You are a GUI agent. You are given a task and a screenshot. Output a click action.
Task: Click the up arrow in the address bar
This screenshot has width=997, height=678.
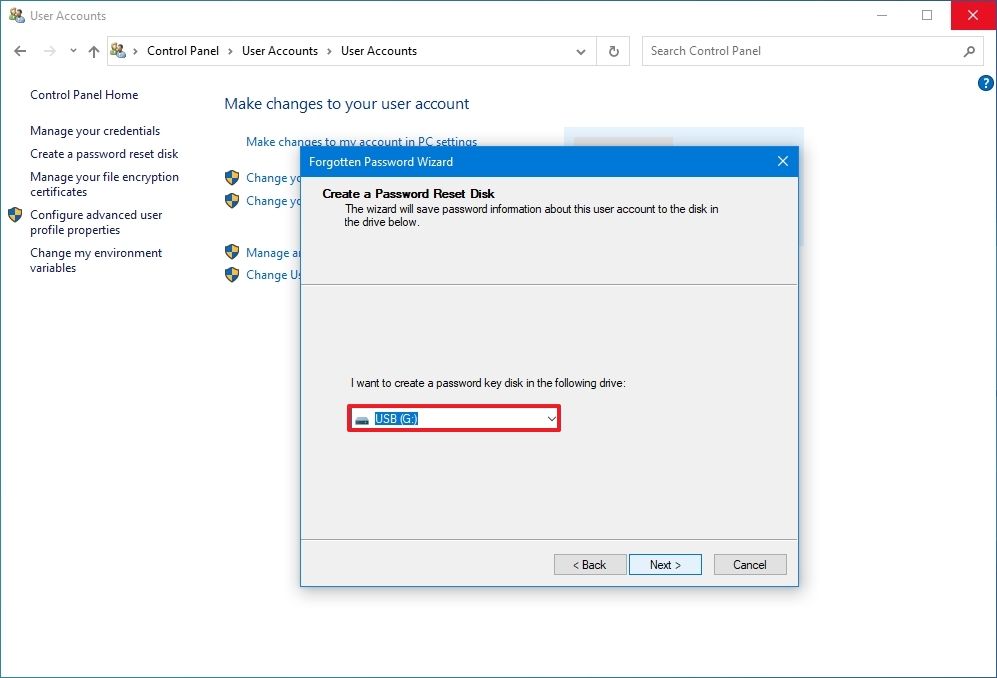(x=93, y=50)
